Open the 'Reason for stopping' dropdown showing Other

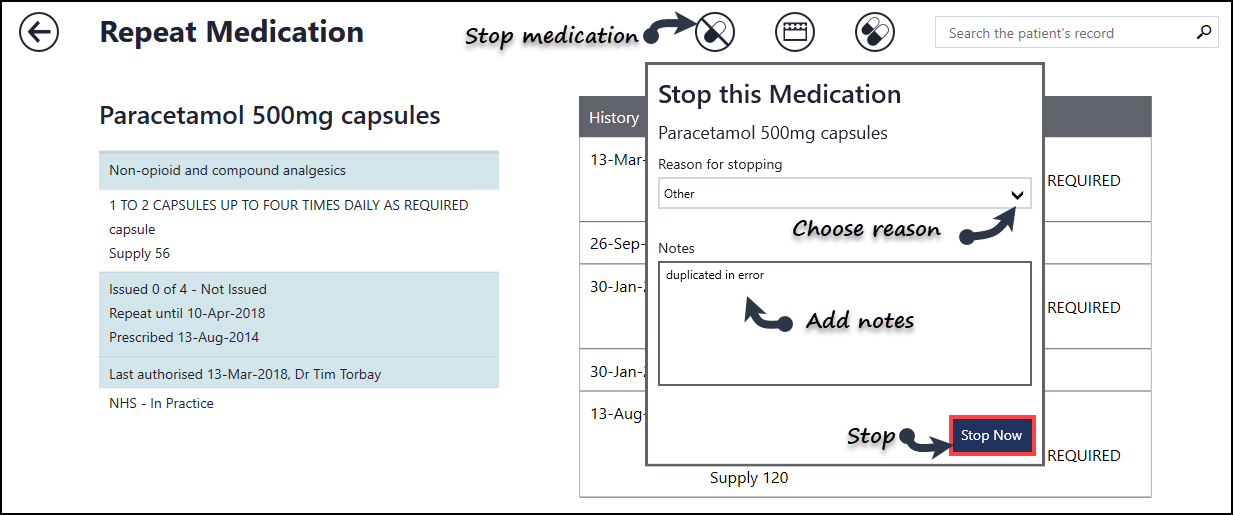coord(830,194)
